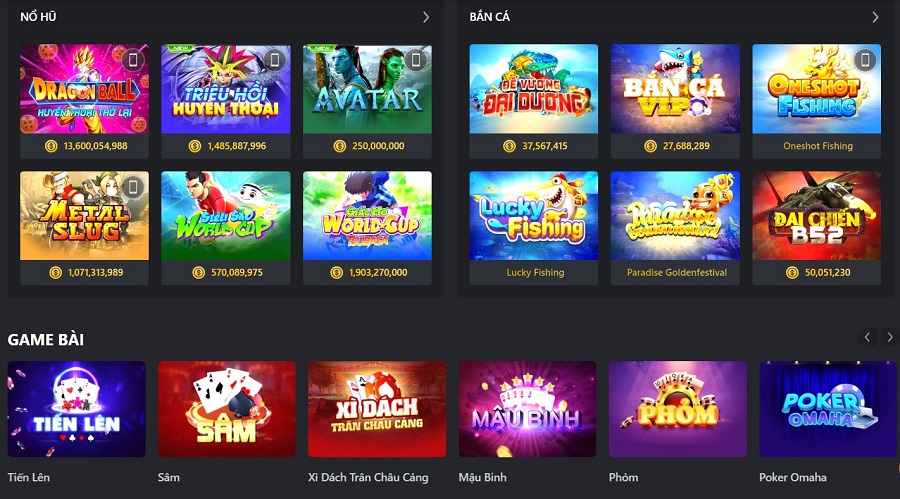900x499 pixels.
Task: Open the Sâm card game thumbnail
Action: point(227,409)
